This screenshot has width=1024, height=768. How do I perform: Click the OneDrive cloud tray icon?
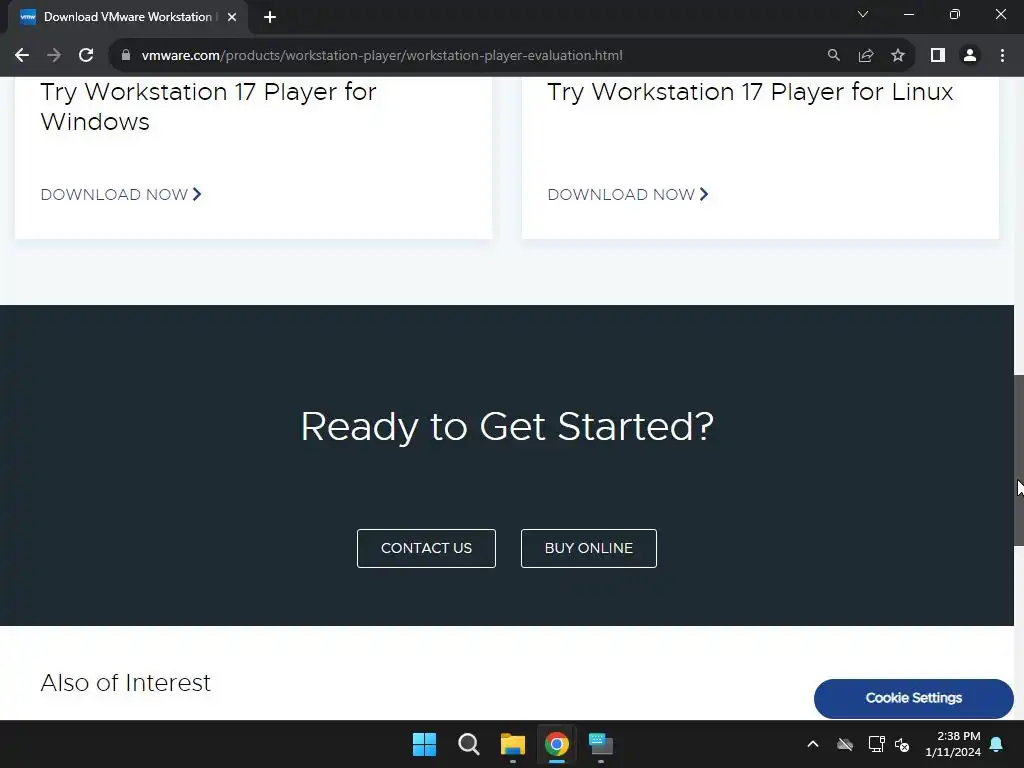[x=845, y=744]
